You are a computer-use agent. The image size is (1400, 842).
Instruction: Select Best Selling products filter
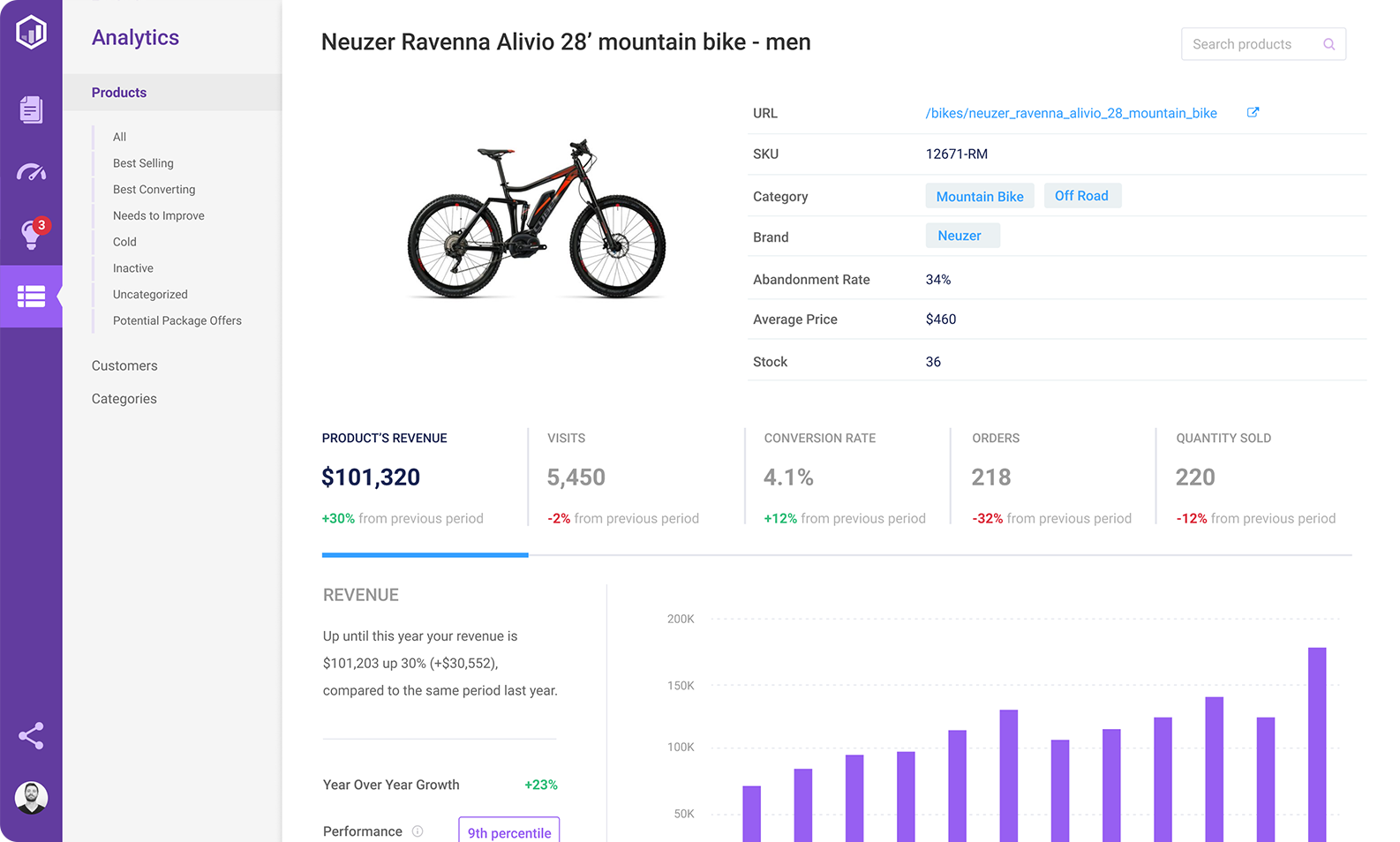[143, 163]
